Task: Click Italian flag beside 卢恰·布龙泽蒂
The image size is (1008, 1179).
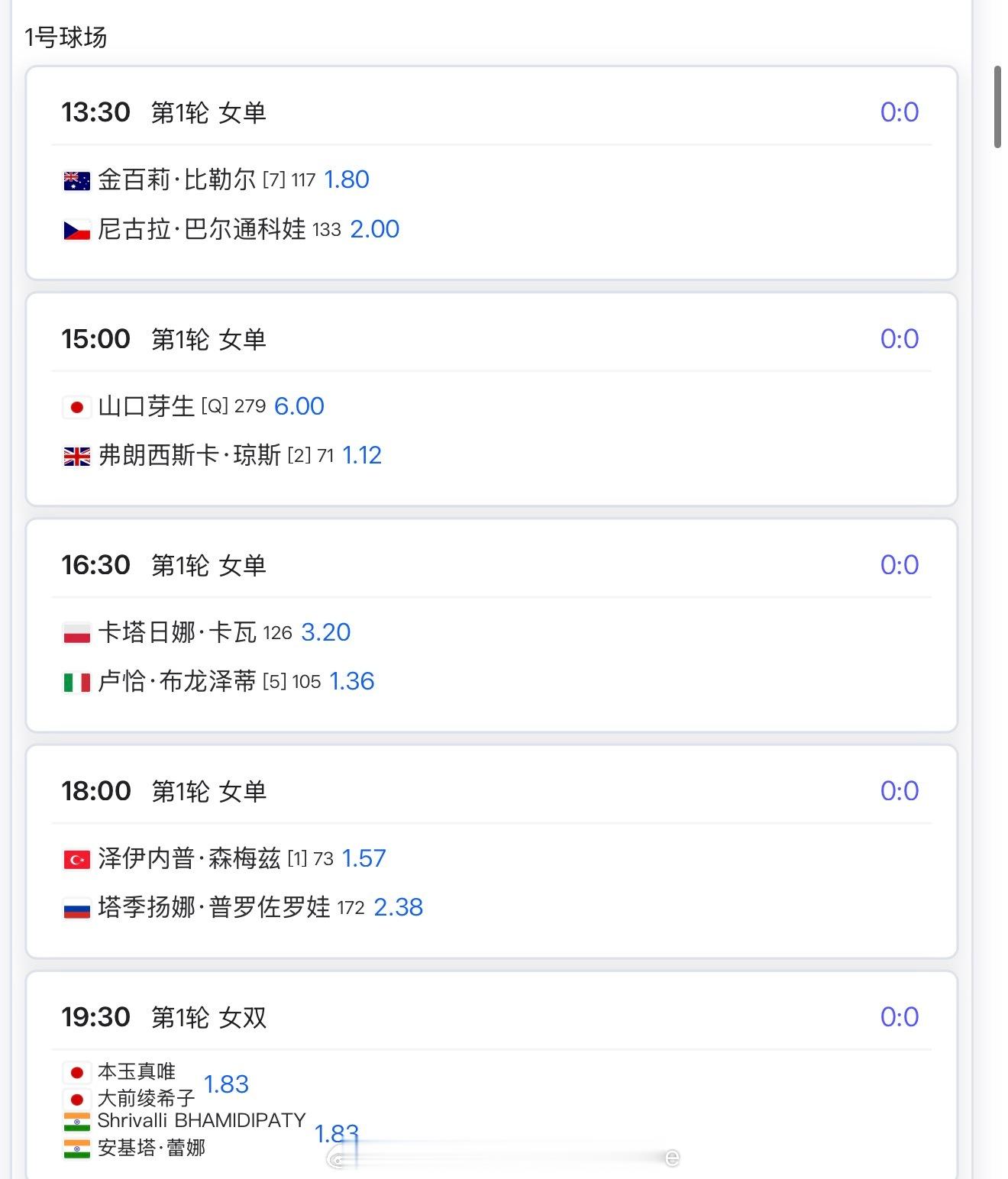Action: (76, 682)
